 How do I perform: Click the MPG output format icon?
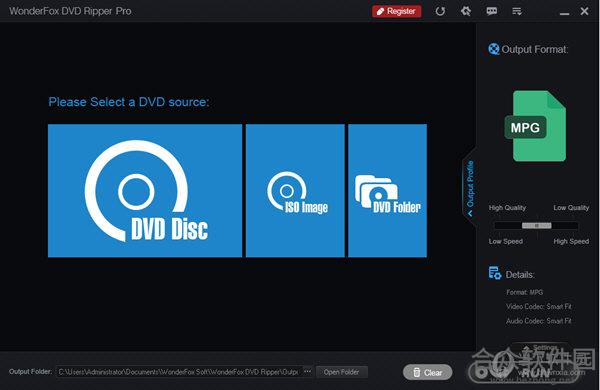tap(536, 126)
